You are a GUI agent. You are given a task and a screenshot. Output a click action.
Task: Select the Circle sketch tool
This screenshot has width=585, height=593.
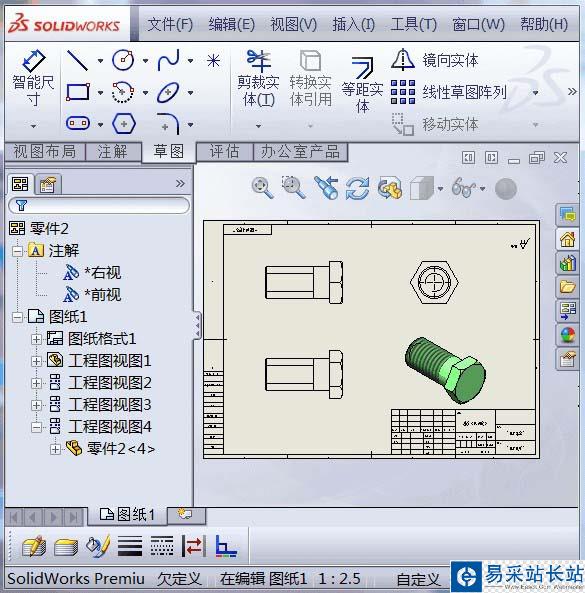pyautogui.click(x=123, y=61)
